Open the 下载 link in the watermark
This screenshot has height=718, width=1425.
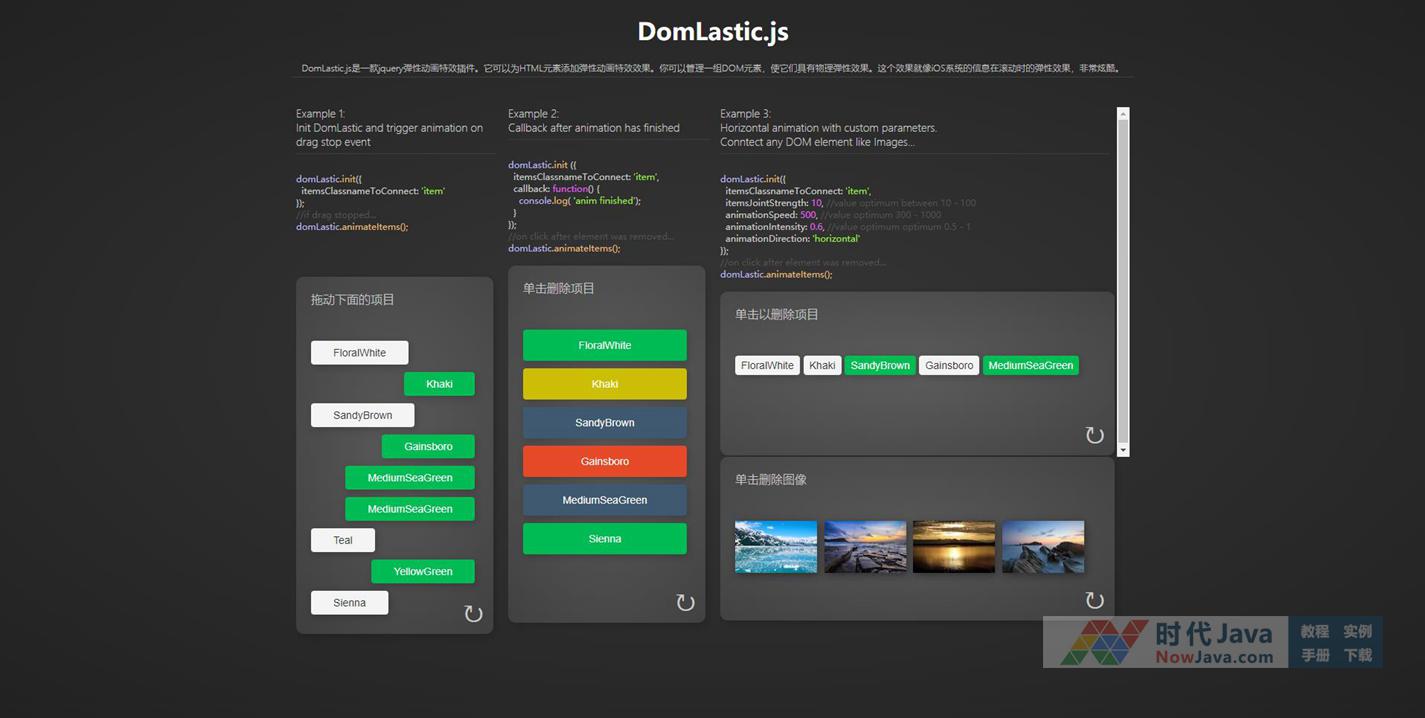click(x=1357, y=655)
